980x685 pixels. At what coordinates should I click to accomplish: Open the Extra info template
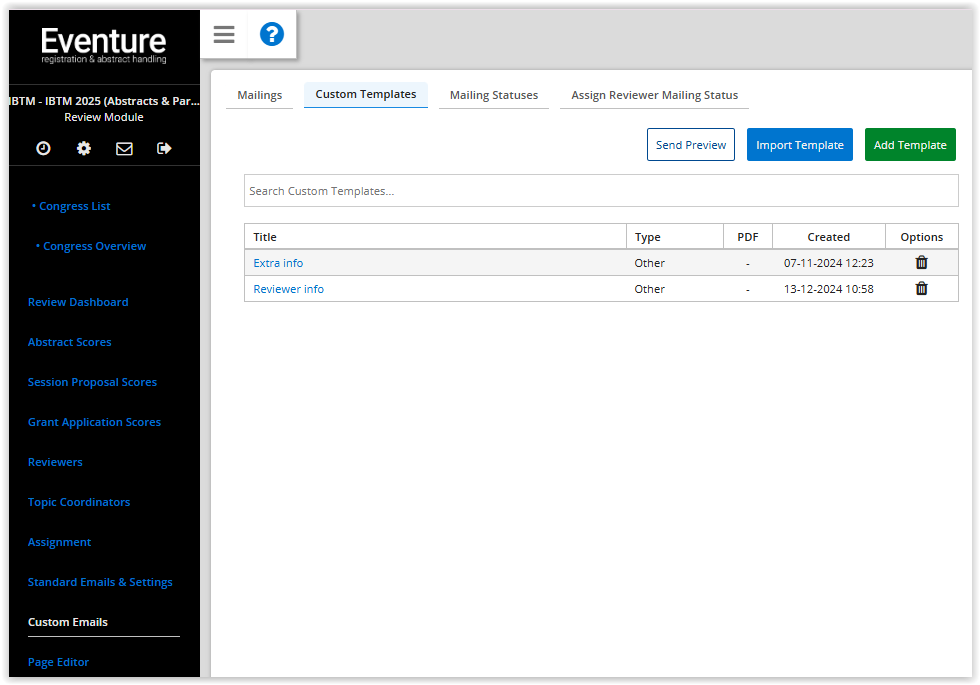pyautogui.click(x=278, y=262)
